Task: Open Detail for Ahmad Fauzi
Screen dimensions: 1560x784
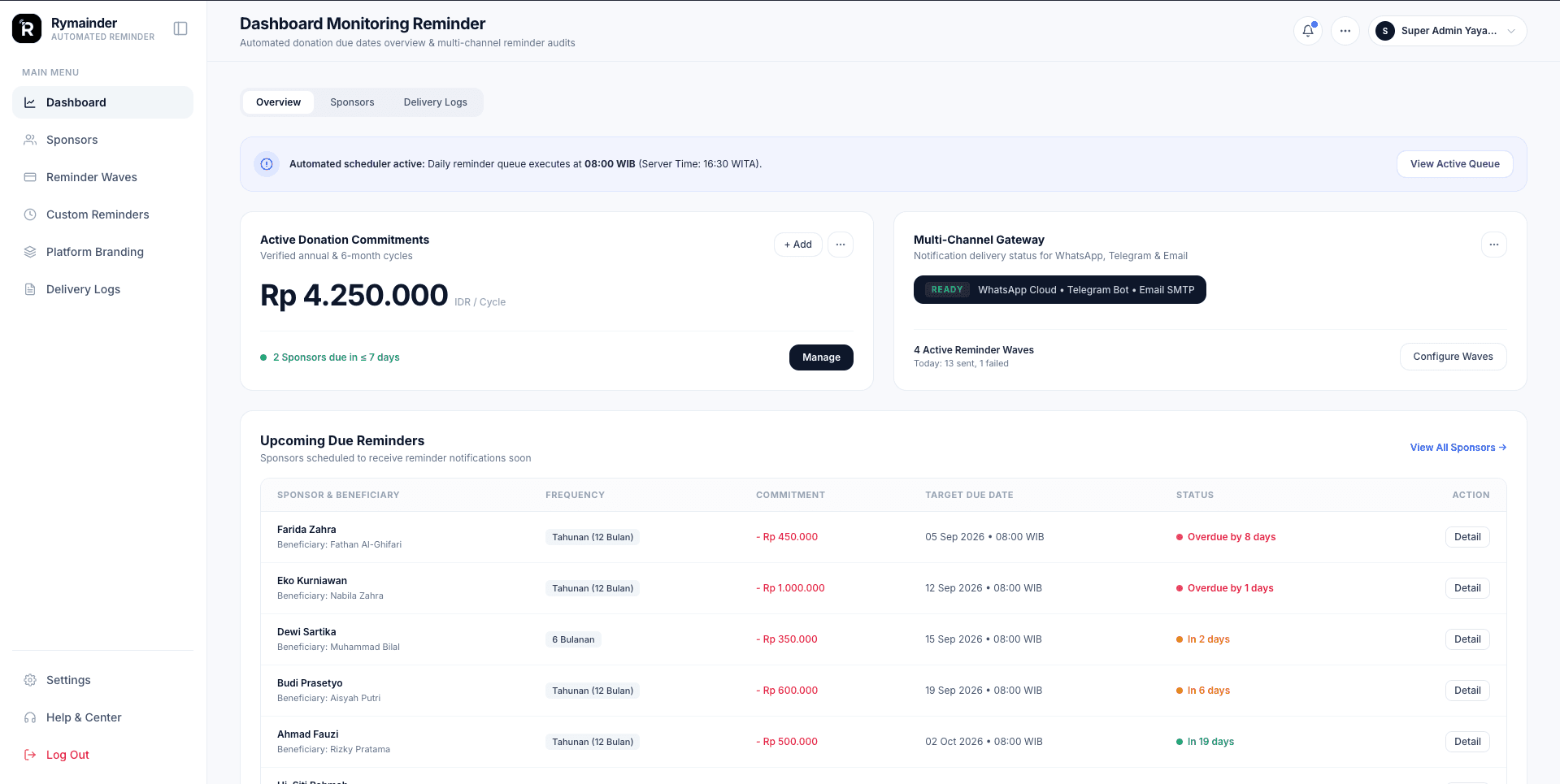Action: point(1467,742)
